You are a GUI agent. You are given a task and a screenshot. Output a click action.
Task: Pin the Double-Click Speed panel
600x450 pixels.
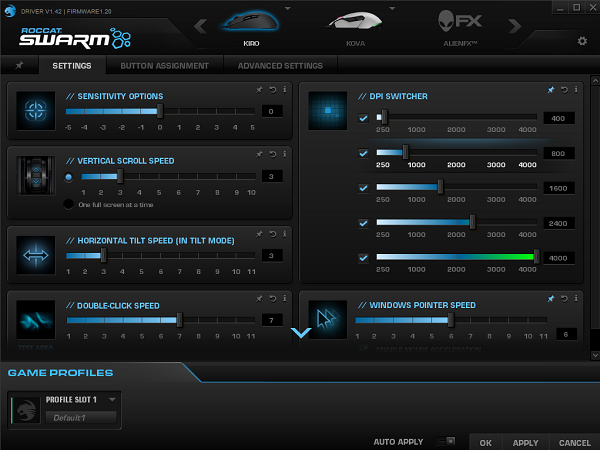coord(259,298)
